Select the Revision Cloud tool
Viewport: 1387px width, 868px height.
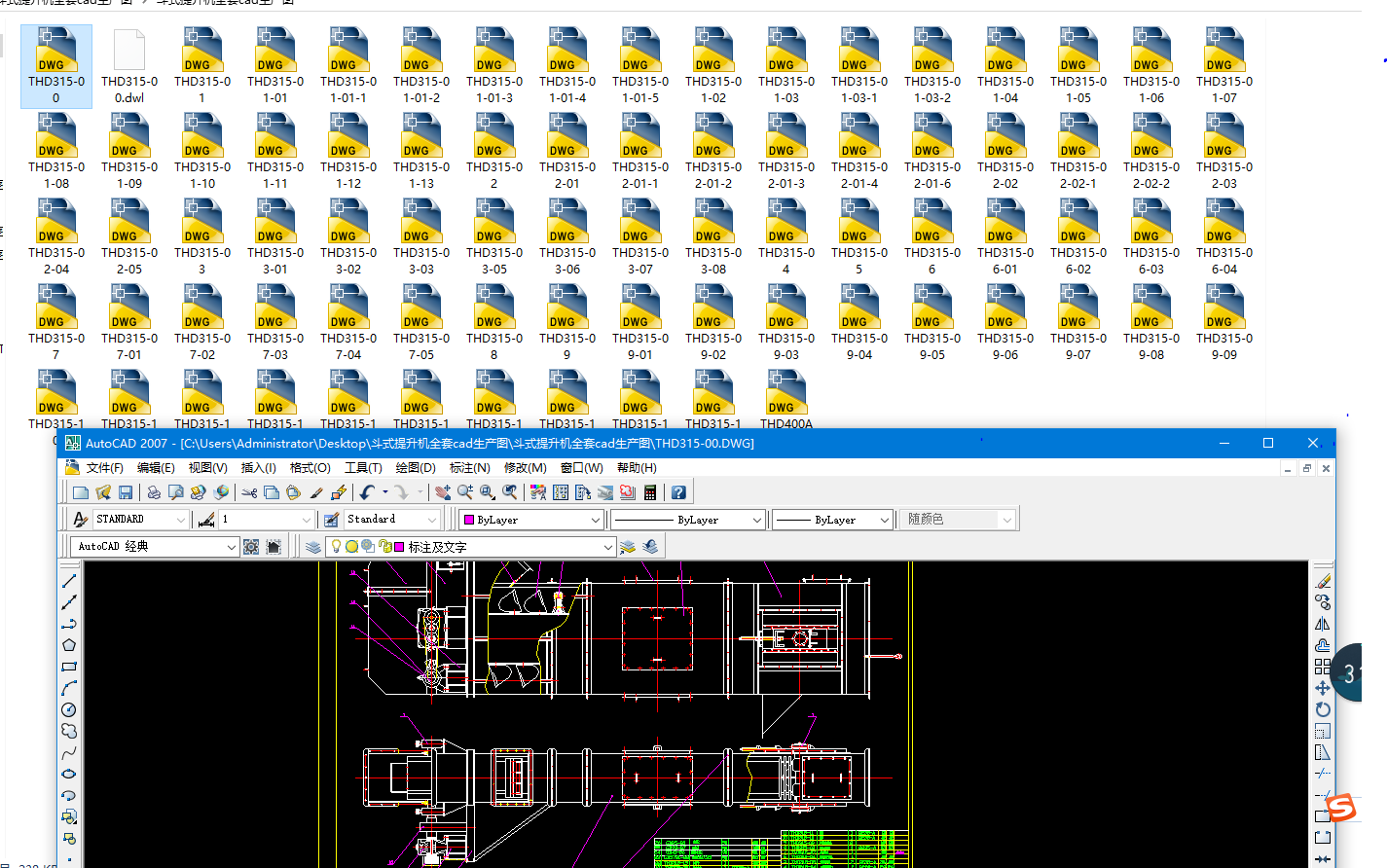[x=69, y=731]
